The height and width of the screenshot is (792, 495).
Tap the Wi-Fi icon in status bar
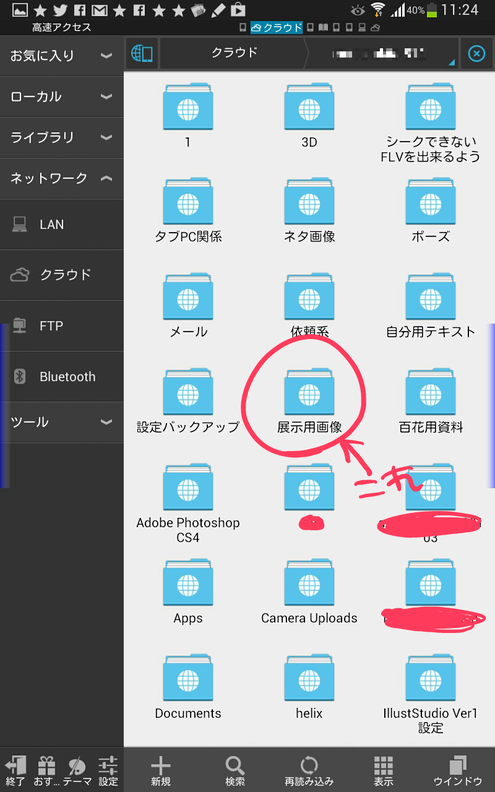[x=377, y=10]
